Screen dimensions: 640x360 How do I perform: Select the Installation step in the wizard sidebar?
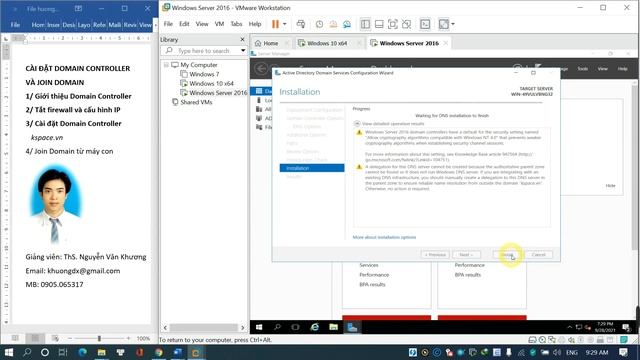(x=312, y=168)
